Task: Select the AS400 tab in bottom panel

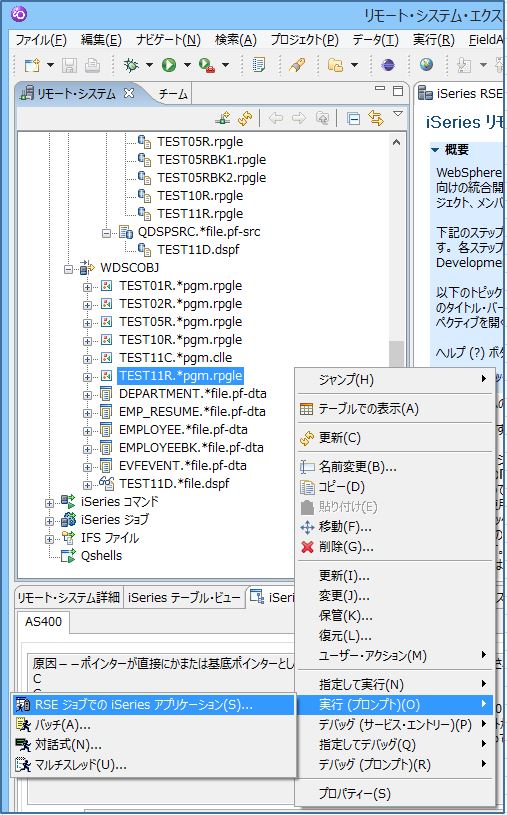Action: [43, 622]
